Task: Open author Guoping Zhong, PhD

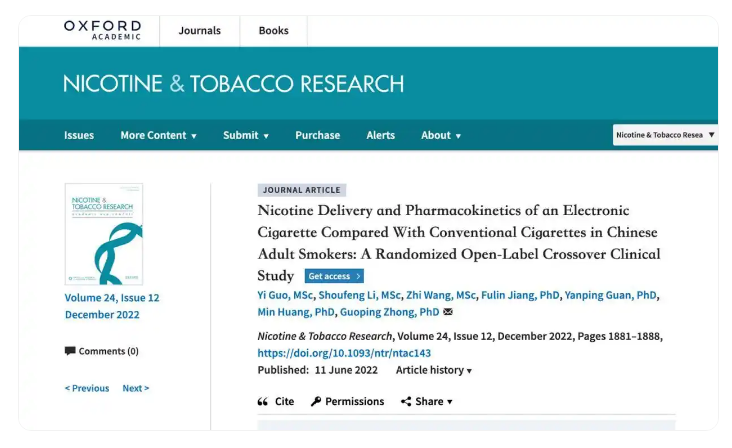Action: (389, 312)
